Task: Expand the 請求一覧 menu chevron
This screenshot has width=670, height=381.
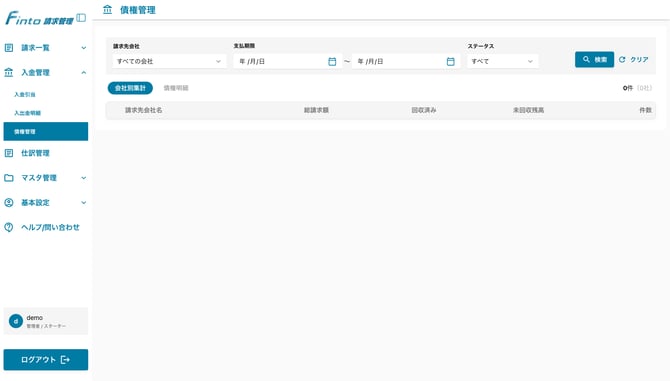Action: pos(84,48)
